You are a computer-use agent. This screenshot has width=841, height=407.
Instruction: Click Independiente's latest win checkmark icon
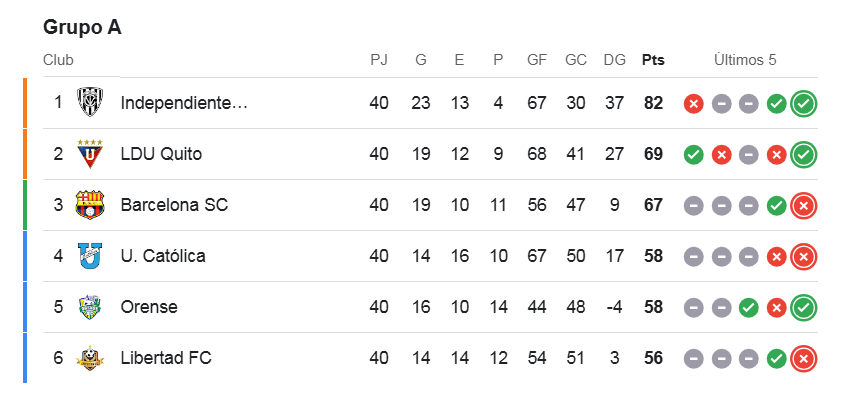804,103
